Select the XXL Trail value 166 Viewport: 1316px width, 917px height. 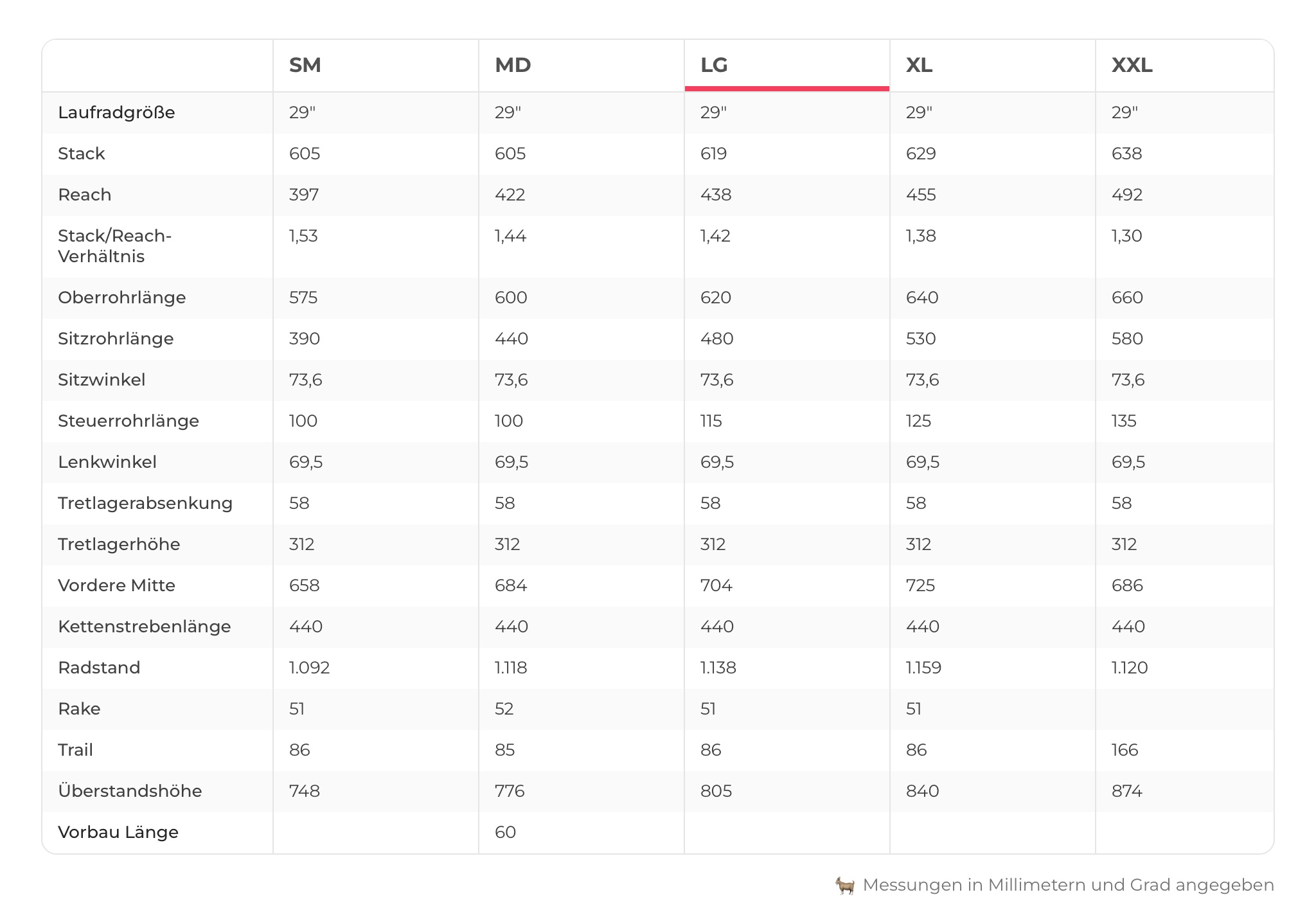1125,750
